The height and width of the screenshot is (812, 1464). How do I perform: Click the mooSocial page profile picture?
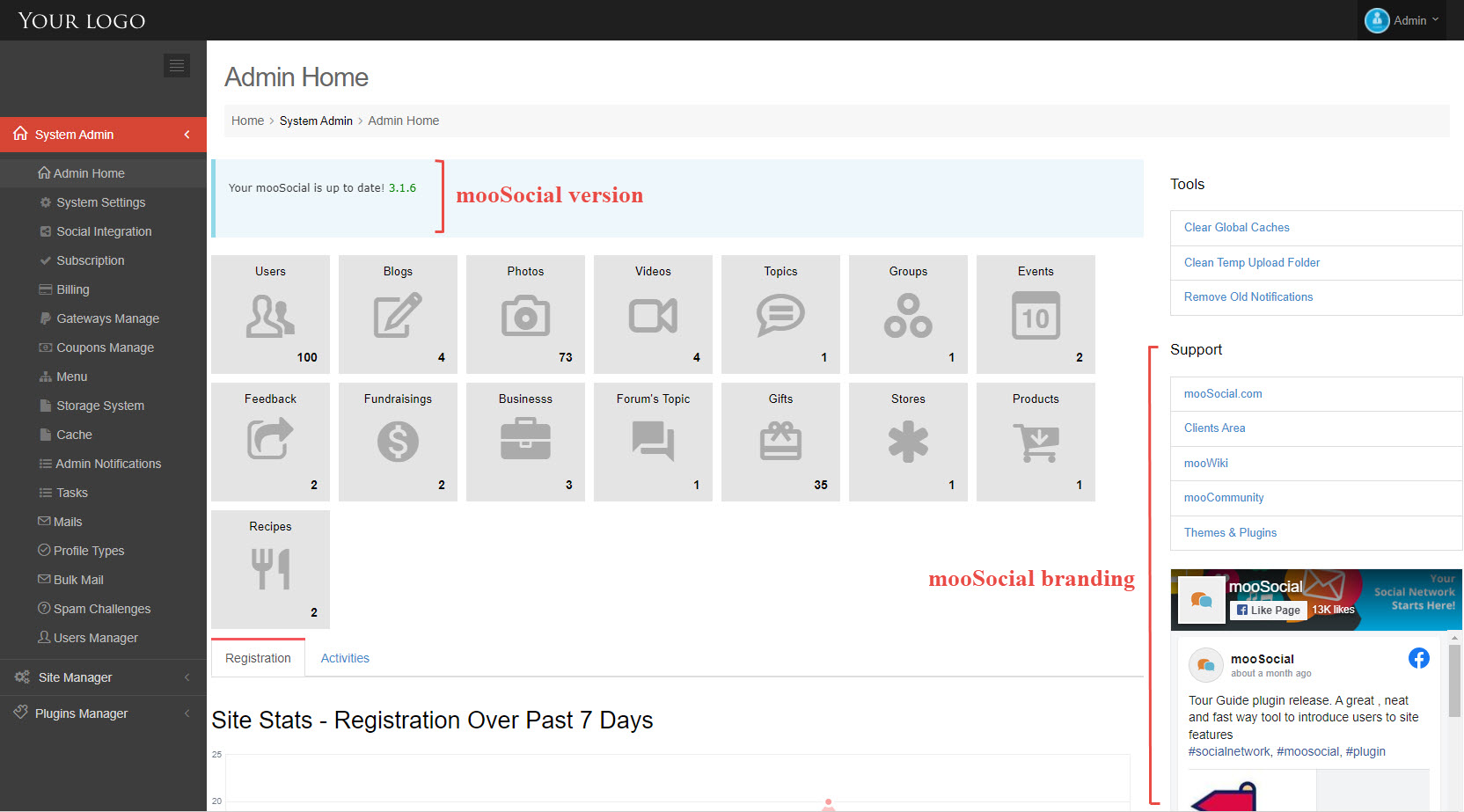pos(1202,599)
